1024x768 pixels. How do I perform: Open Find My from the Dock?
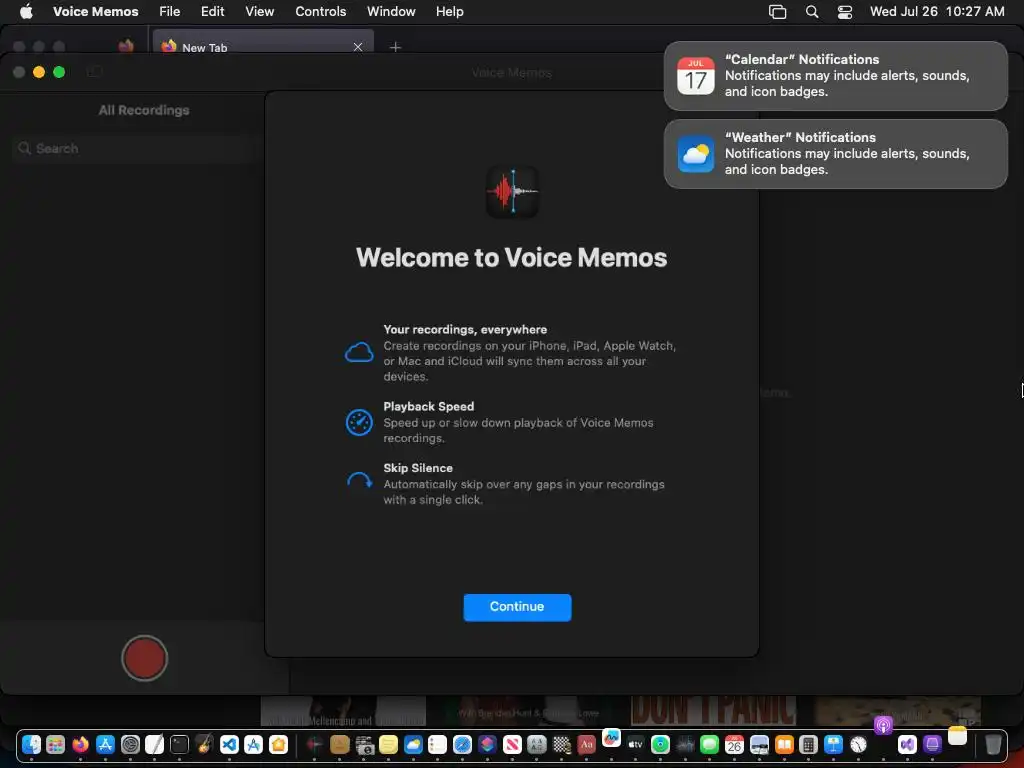pyautogui.click(x=660, y=744)
